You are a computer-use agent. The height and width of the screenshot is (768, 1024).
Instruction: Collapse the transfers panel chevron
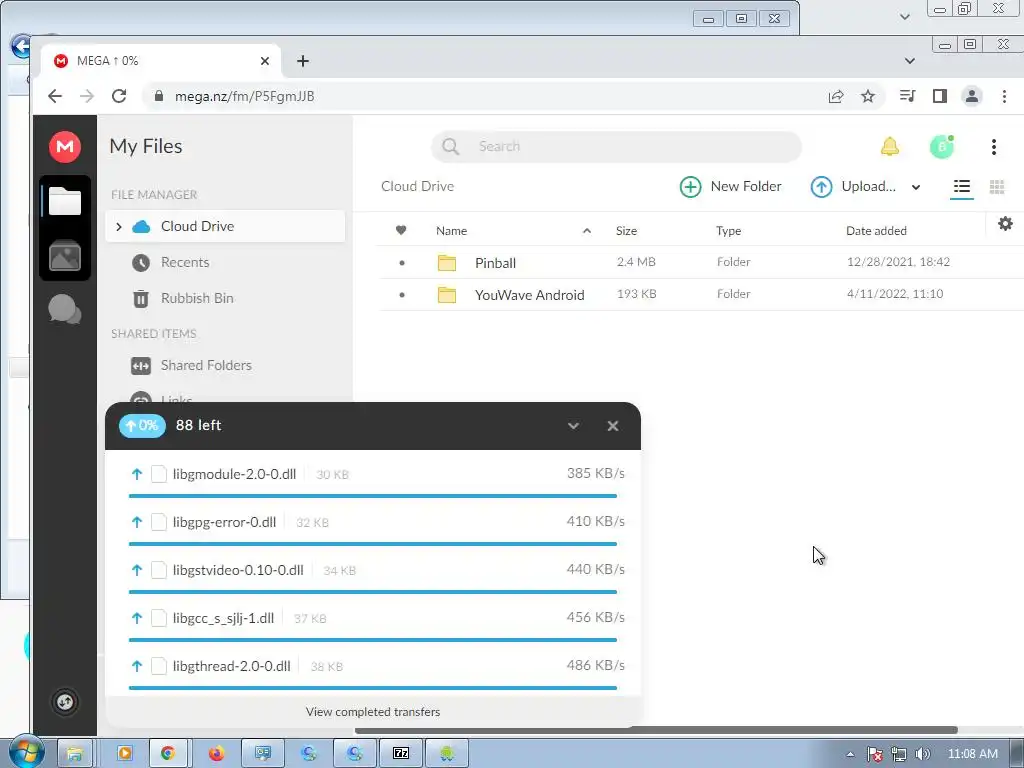pyautogui.click(x=573, y=426)
